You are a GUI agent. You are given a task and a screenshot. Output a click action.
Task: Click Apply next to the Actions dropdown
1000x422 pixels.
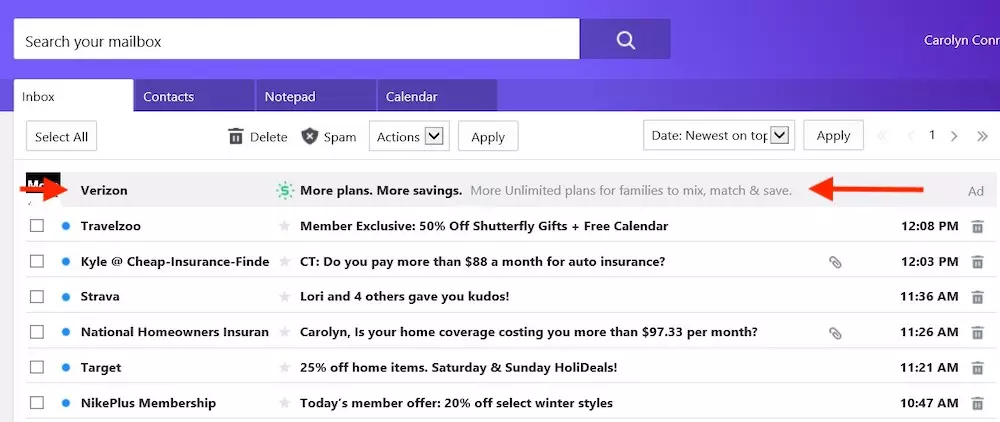[488, 136]
